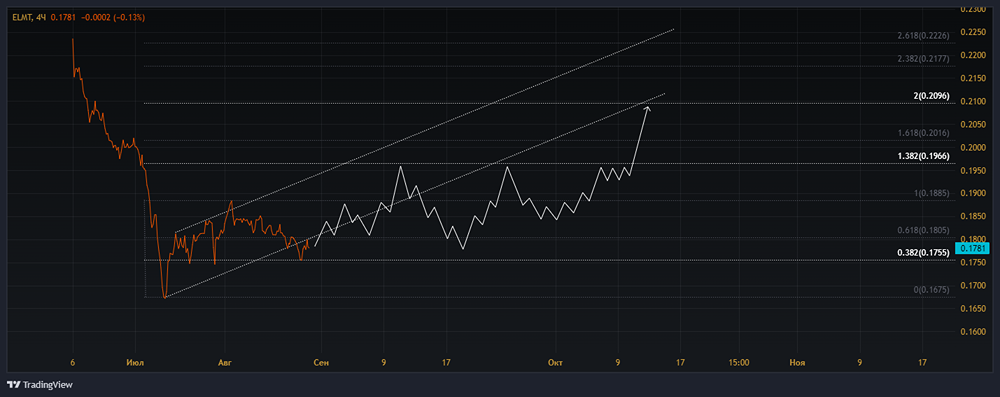Select the 2.382(0.2177) Fibonacci level label
This screenshot has height=397, width=1000.
923,58
